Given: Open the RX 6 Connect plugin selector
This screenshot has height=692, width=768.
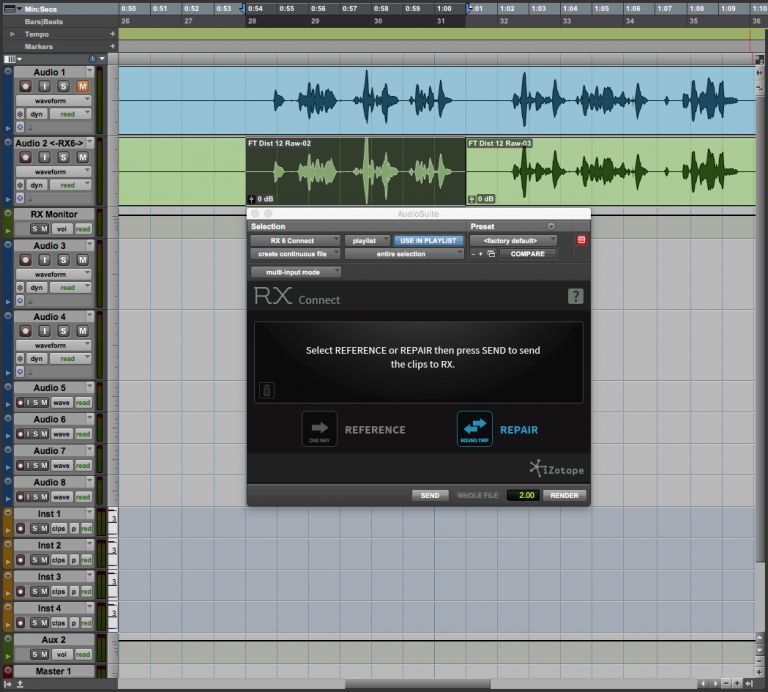Looking at the screenshot, I should point(296,241).
